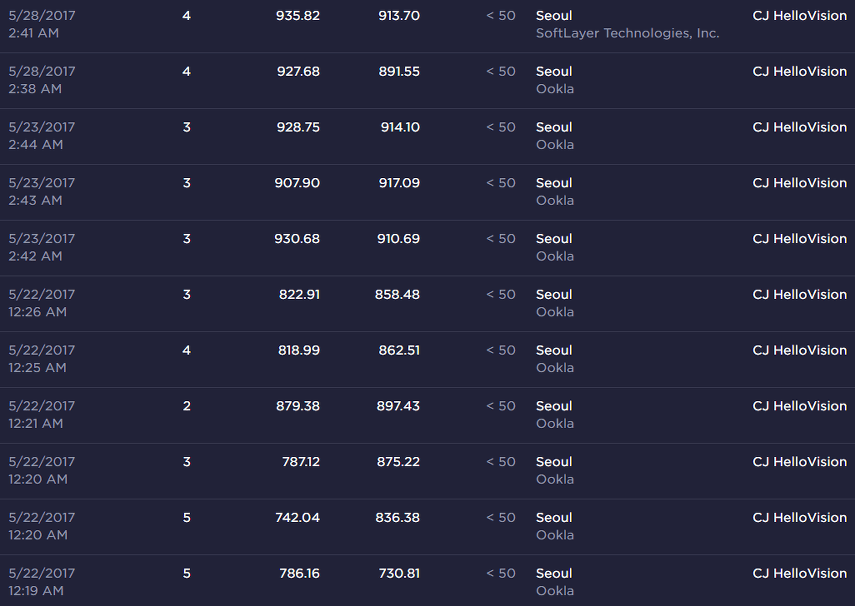Viewport: 855px width, 606px height.
Task: Click upload value 897.43
Action: (x=398, y=406)
